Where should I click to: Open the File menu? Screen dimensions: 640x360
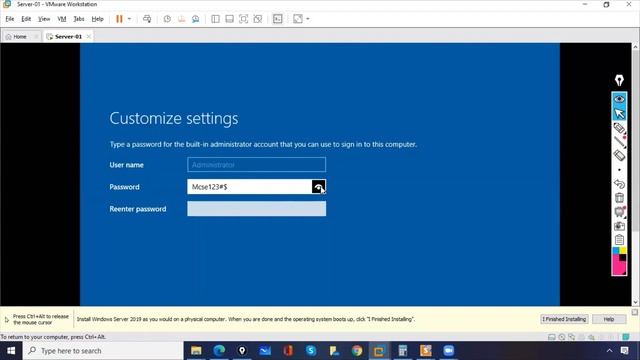point(10,19)
